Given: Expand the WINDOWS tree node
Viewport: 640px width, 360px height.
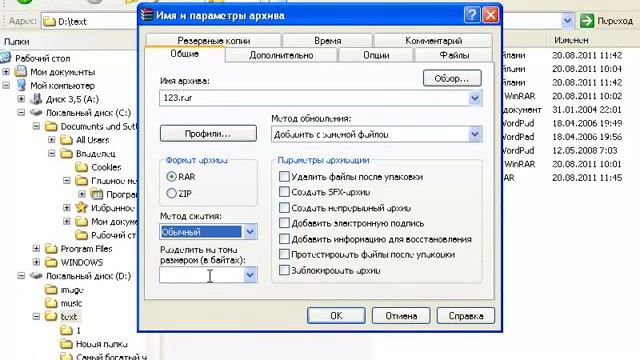Looking at the screenshot, I should [36, 262].
